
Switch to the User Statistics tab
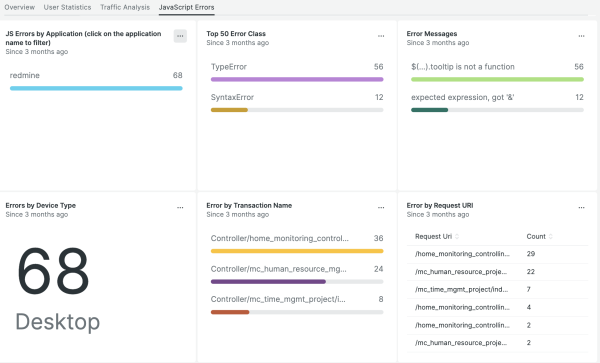pyautogui.click(x=67, y=7)
